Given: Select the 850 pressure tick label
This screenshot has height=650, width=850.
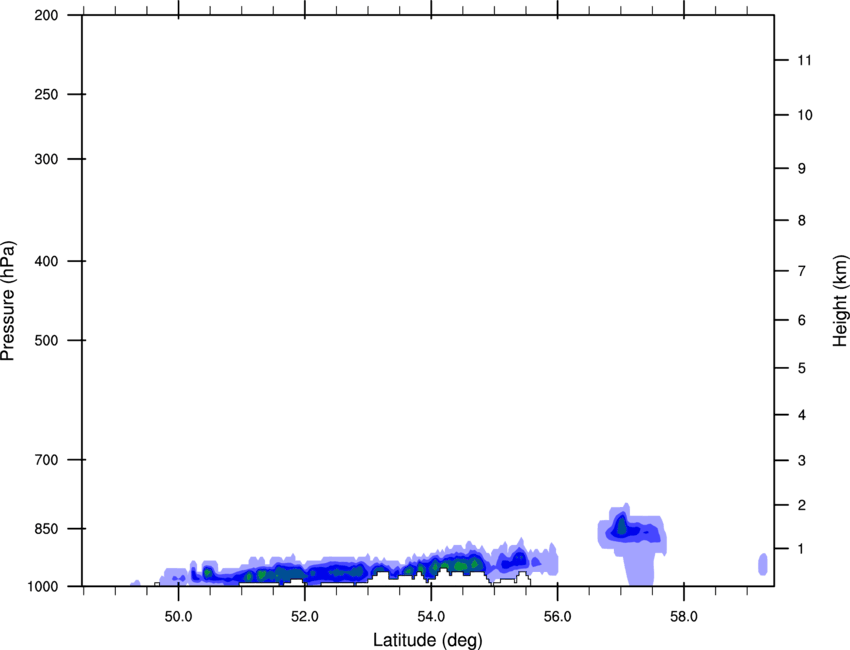Looking at the screenshot, I should (x=46, y=529).
